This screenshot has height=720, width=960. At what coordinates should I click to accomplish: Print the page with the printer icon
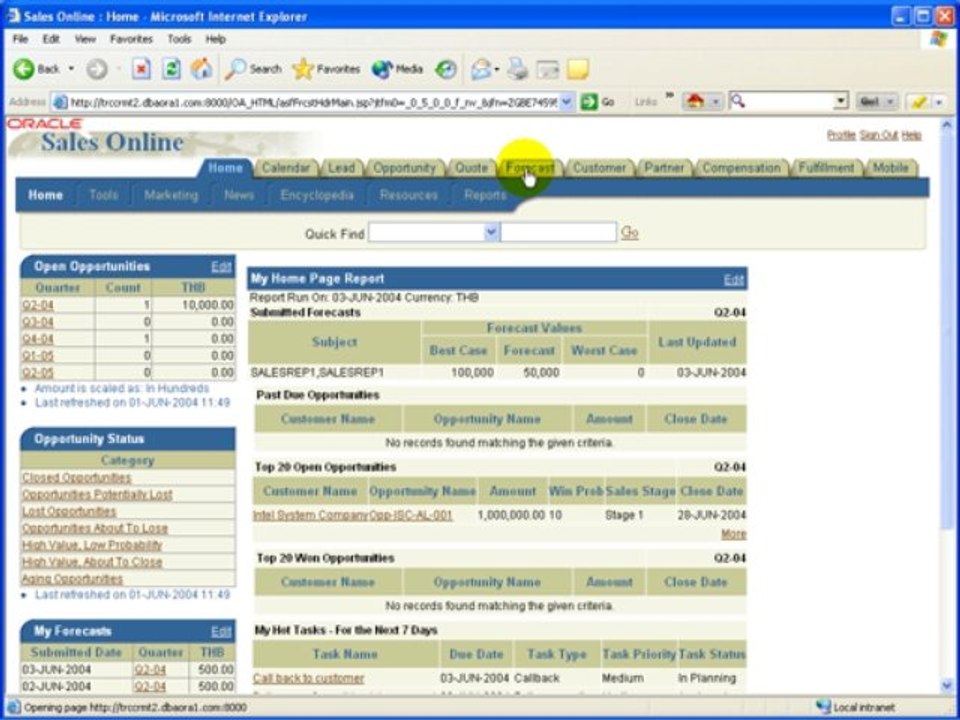click(518, 69)
